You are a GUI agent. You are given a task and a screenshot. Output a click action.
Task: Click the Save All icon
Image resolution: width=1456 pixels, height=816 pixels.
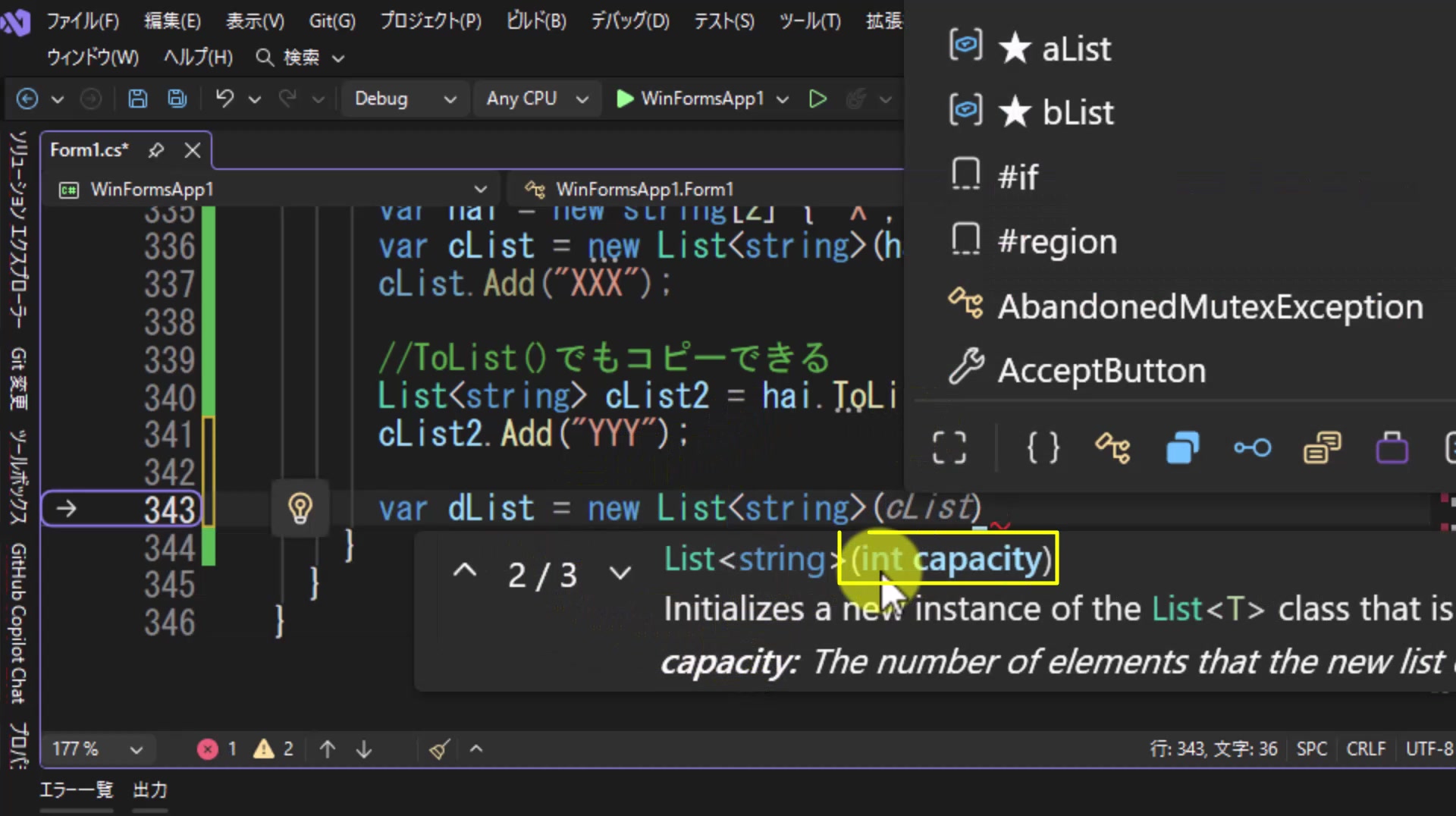[x=177, y=99]
